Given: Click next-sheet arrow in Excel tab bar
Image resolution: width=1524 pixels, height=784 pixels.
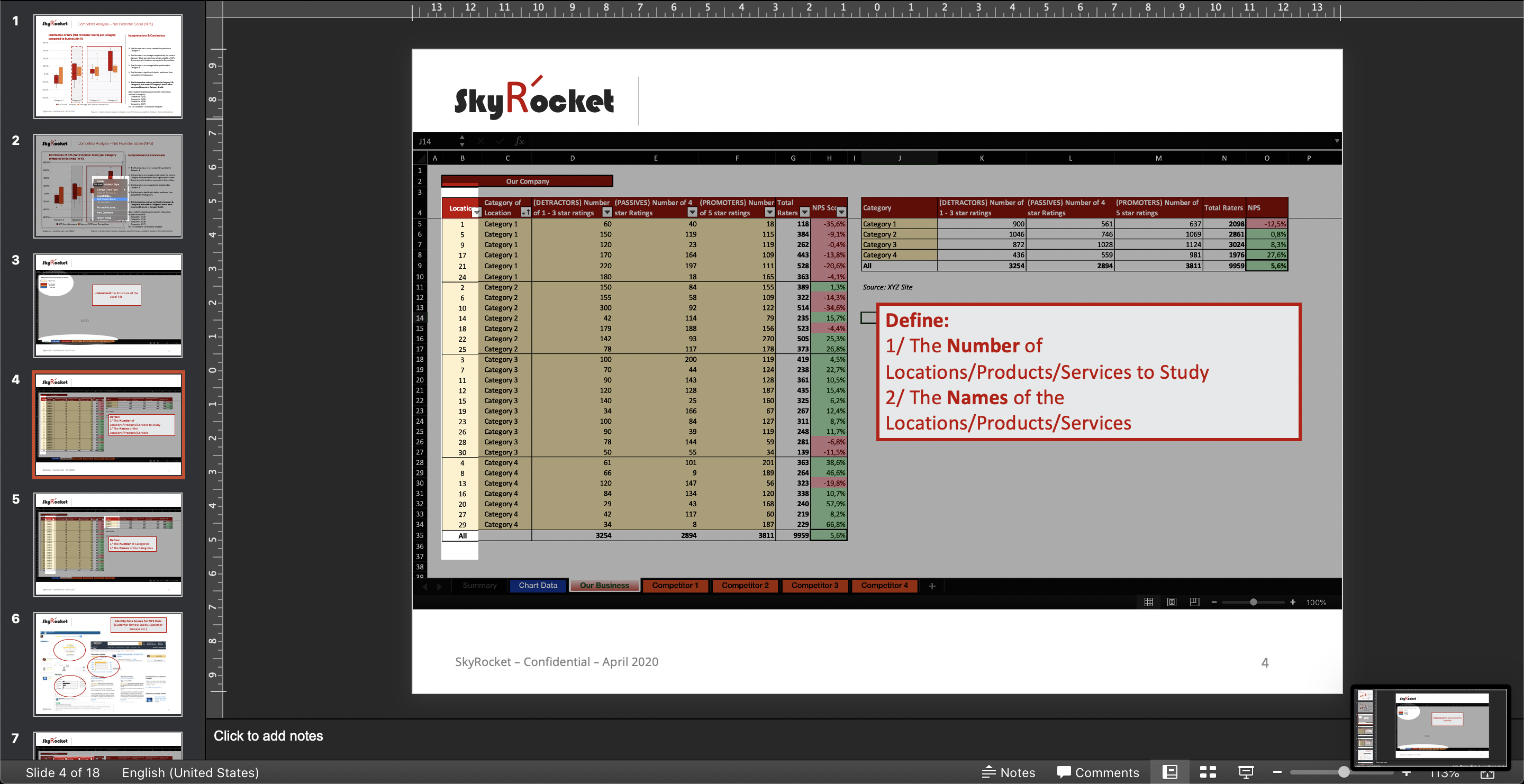Looking at the screenshot, I should click(439, 586).
